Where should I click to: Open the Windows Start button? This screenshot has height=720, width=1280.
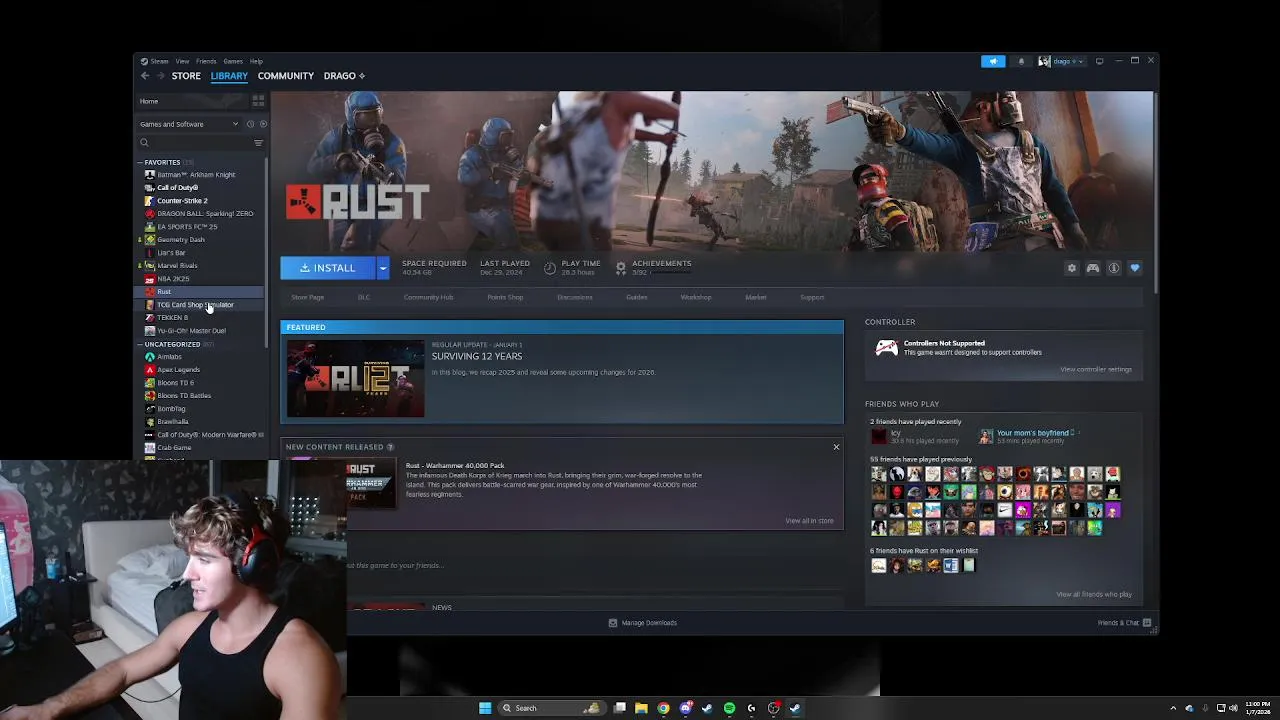coord(485,708)
